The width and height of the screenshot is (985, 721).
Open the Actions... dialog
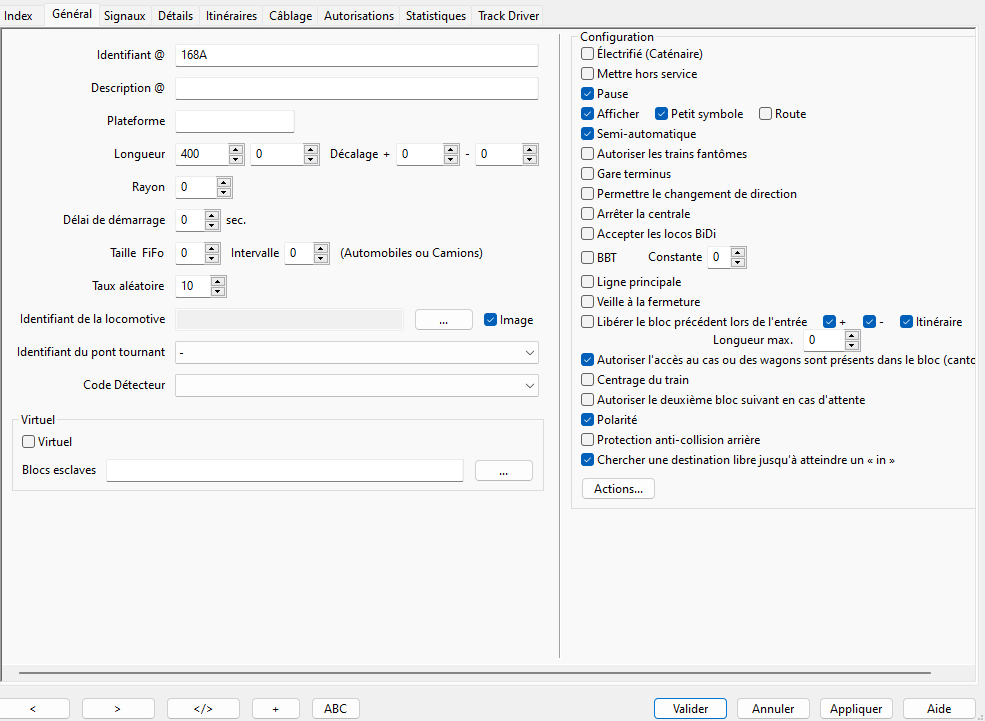pyautogui.click(x=618, y=489)
